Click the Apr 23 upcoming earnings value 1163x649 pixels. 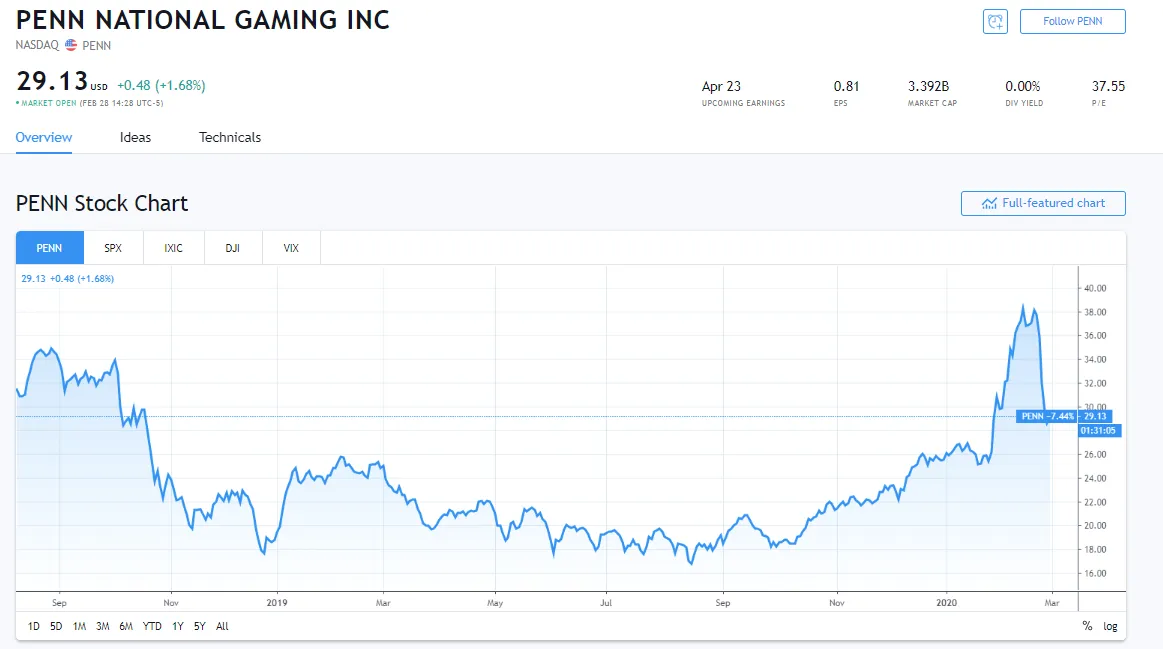pos(721,86)
